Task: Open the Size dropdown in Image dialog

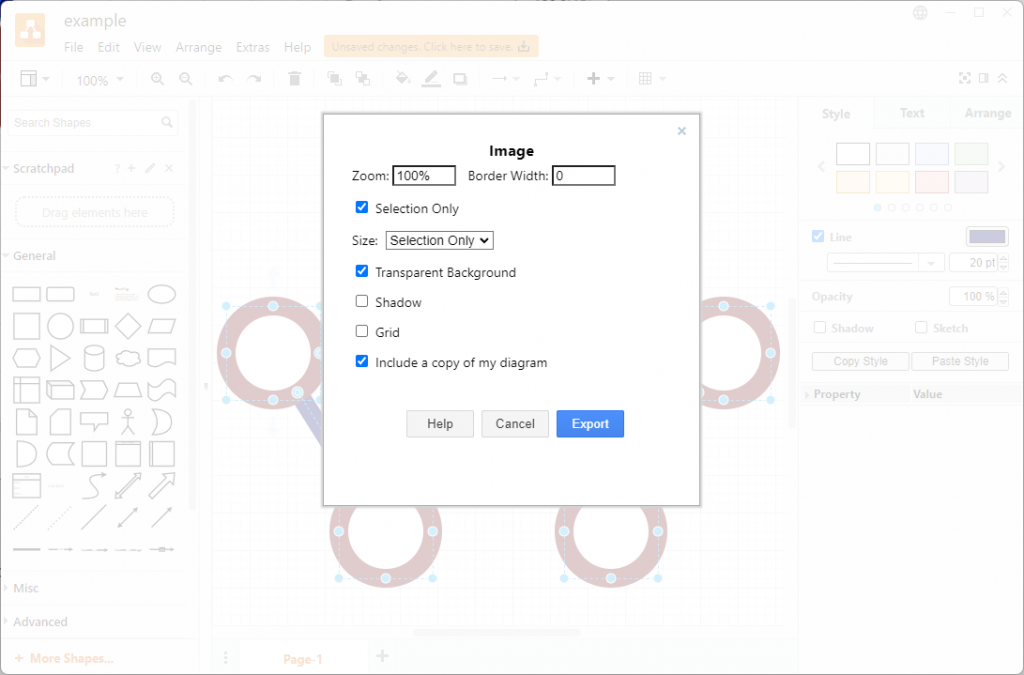Action: (440, 240)
